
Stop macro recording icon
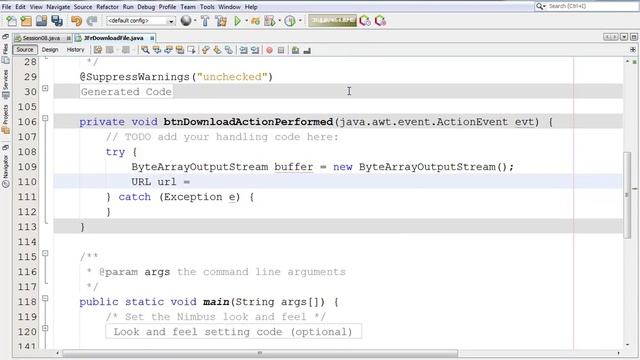tap(281, 50)
